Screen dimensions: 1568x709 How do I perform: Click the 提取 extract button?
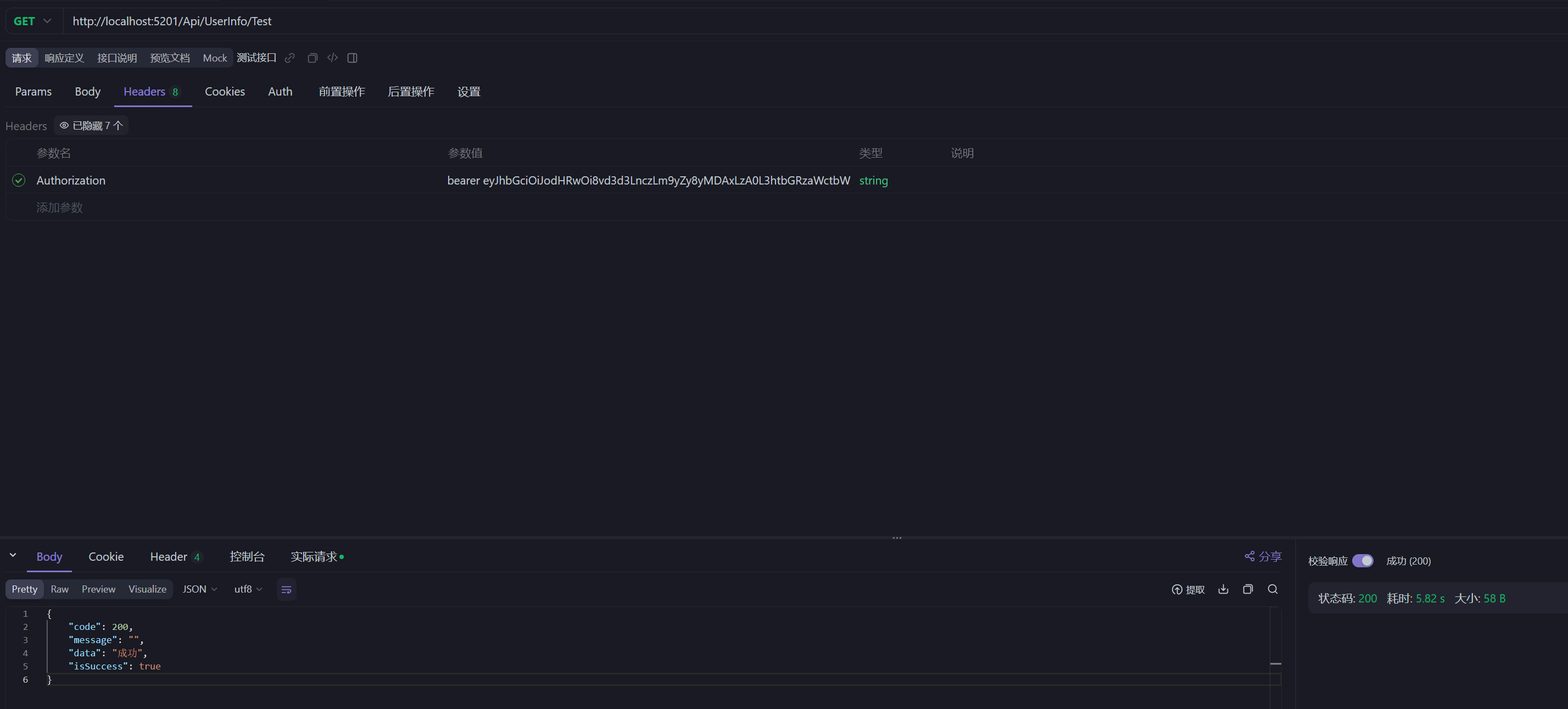1187,589
